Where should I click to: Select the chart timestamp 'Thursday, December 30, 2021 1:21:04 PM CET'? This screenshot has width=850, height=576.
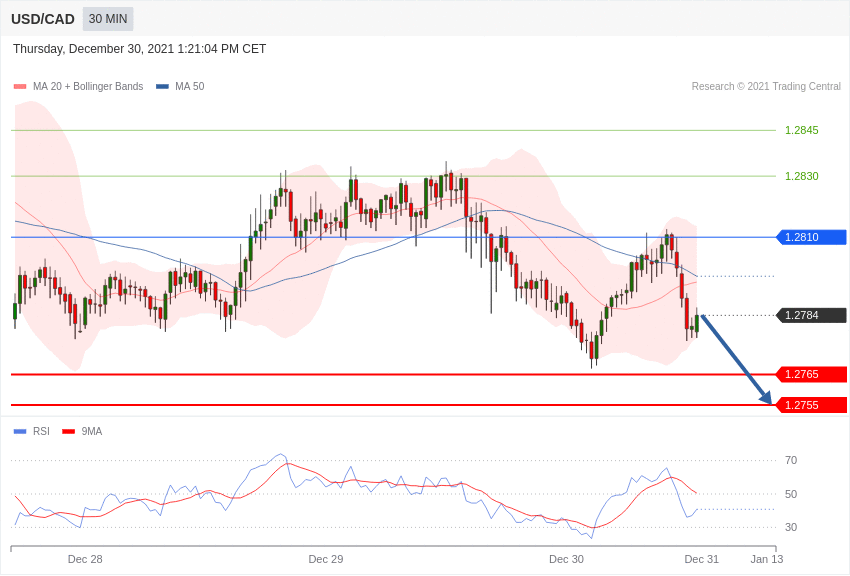[139, 49]
